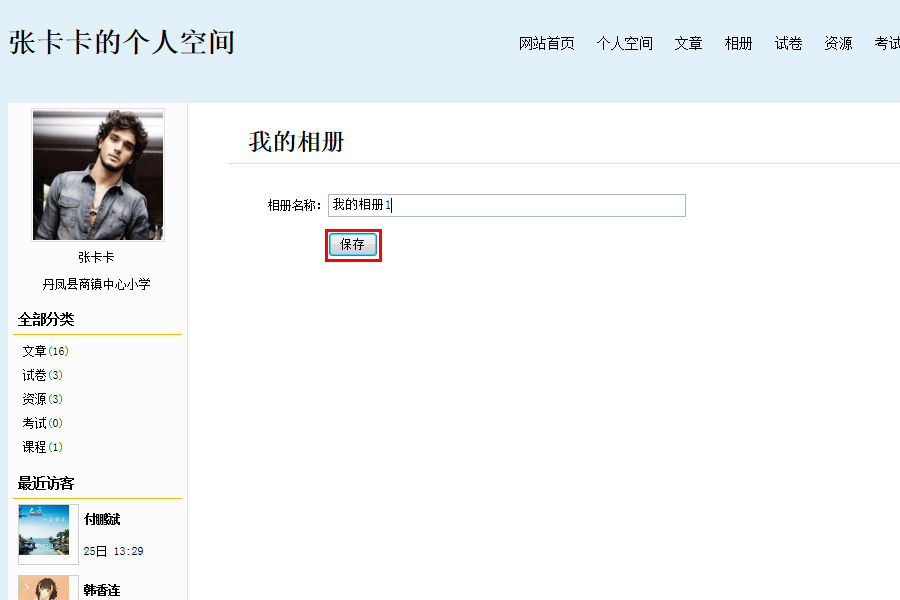Click the 保存 button
Viewport: 900px width, 600px height.
point(352,245)
